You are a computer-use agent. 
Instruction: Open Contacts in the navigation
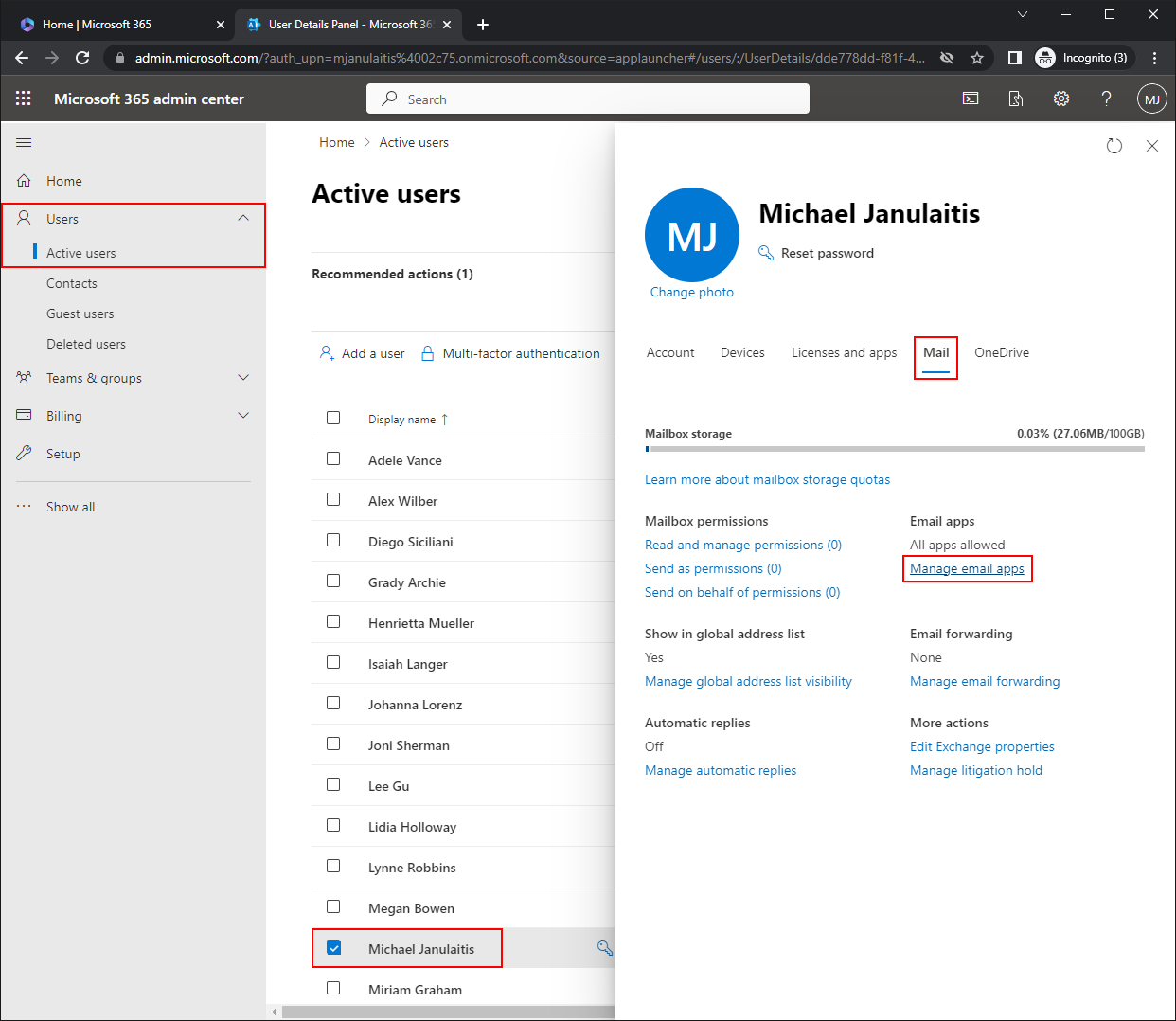72,283
